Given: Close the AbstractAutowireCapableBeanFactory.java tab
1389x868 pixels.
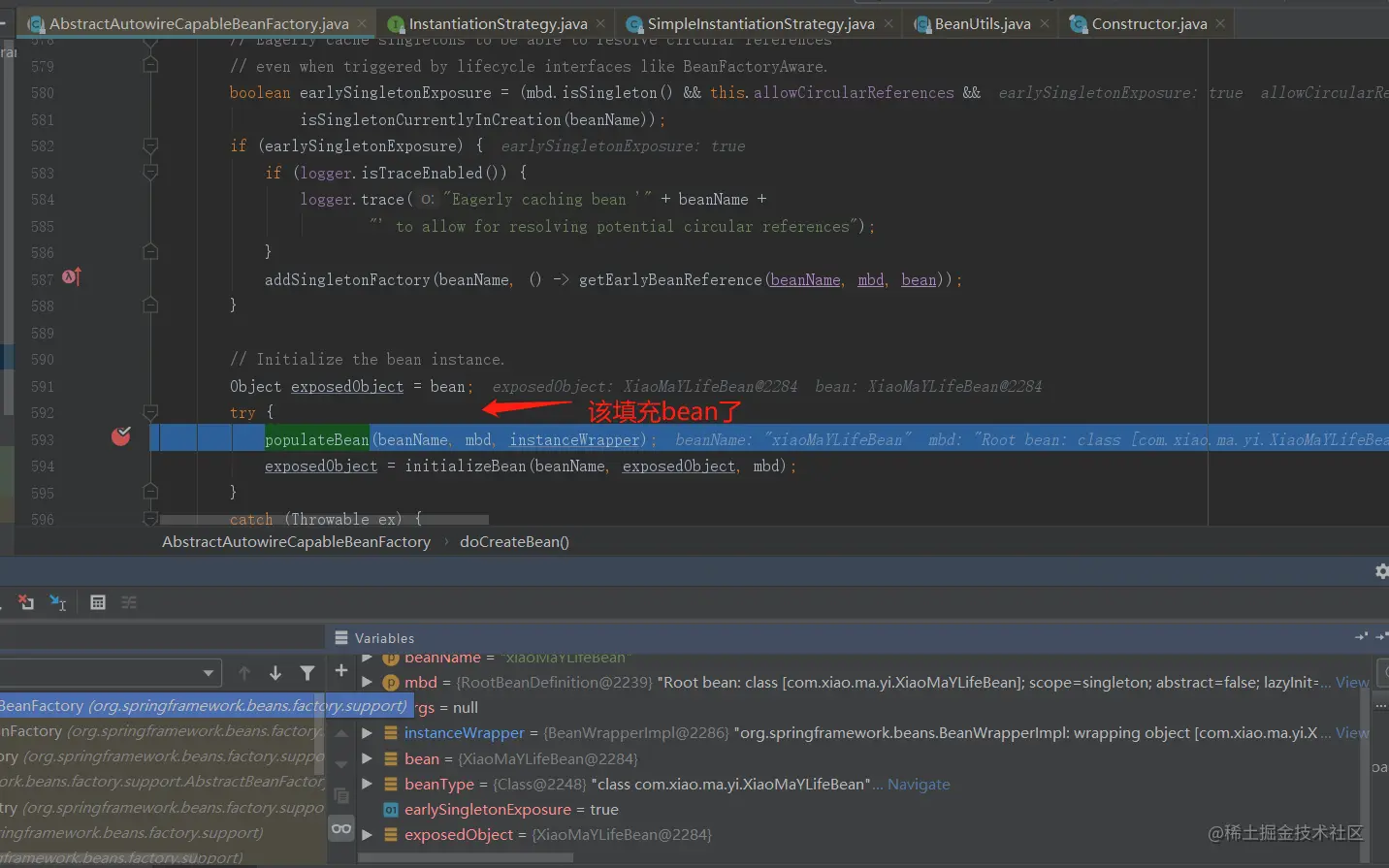Looking at the screenshot, I should (x=362, y=22).
